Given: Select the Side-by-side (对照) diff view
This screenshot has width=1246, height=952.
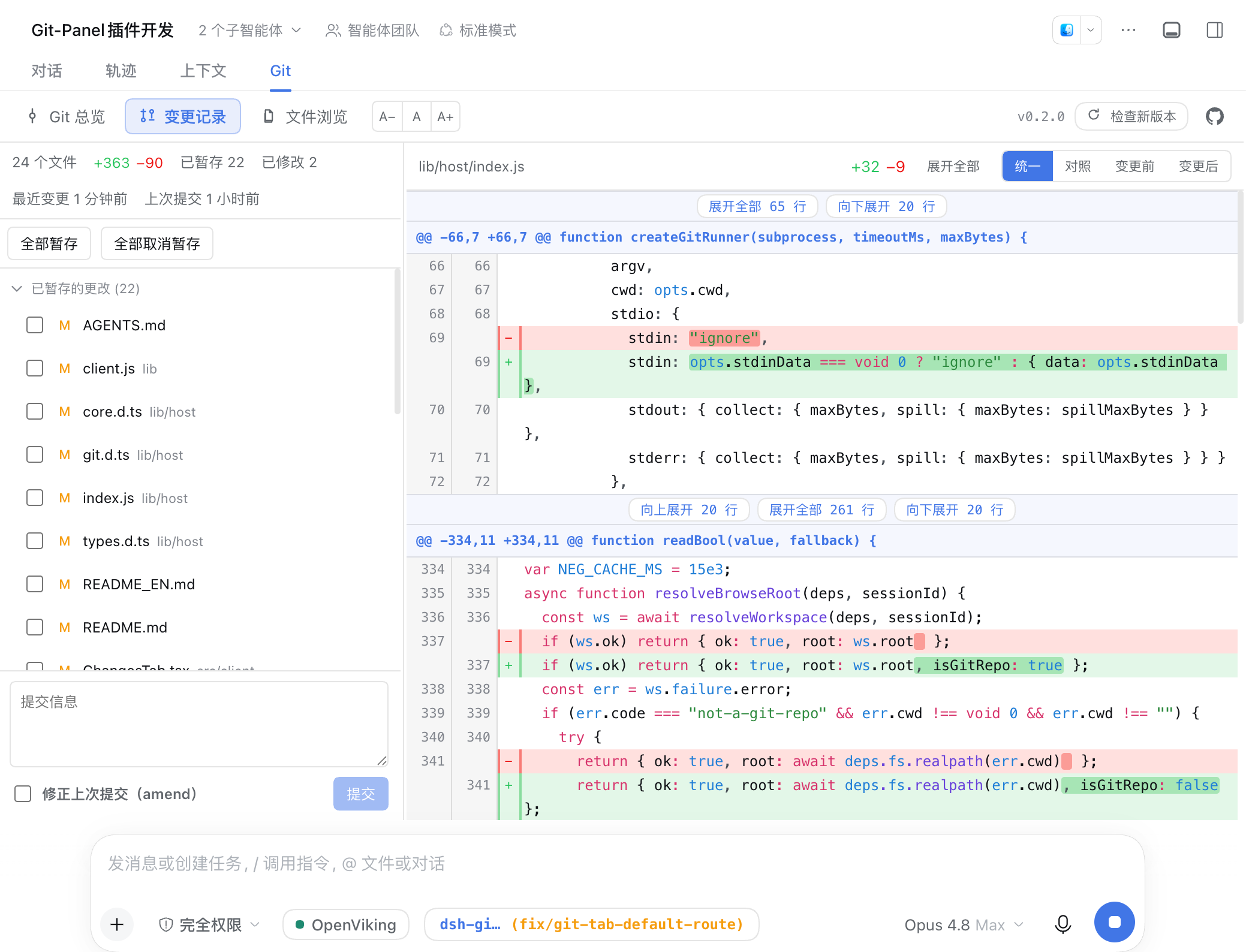Looking at the screenshot, I should point(1078,166).
